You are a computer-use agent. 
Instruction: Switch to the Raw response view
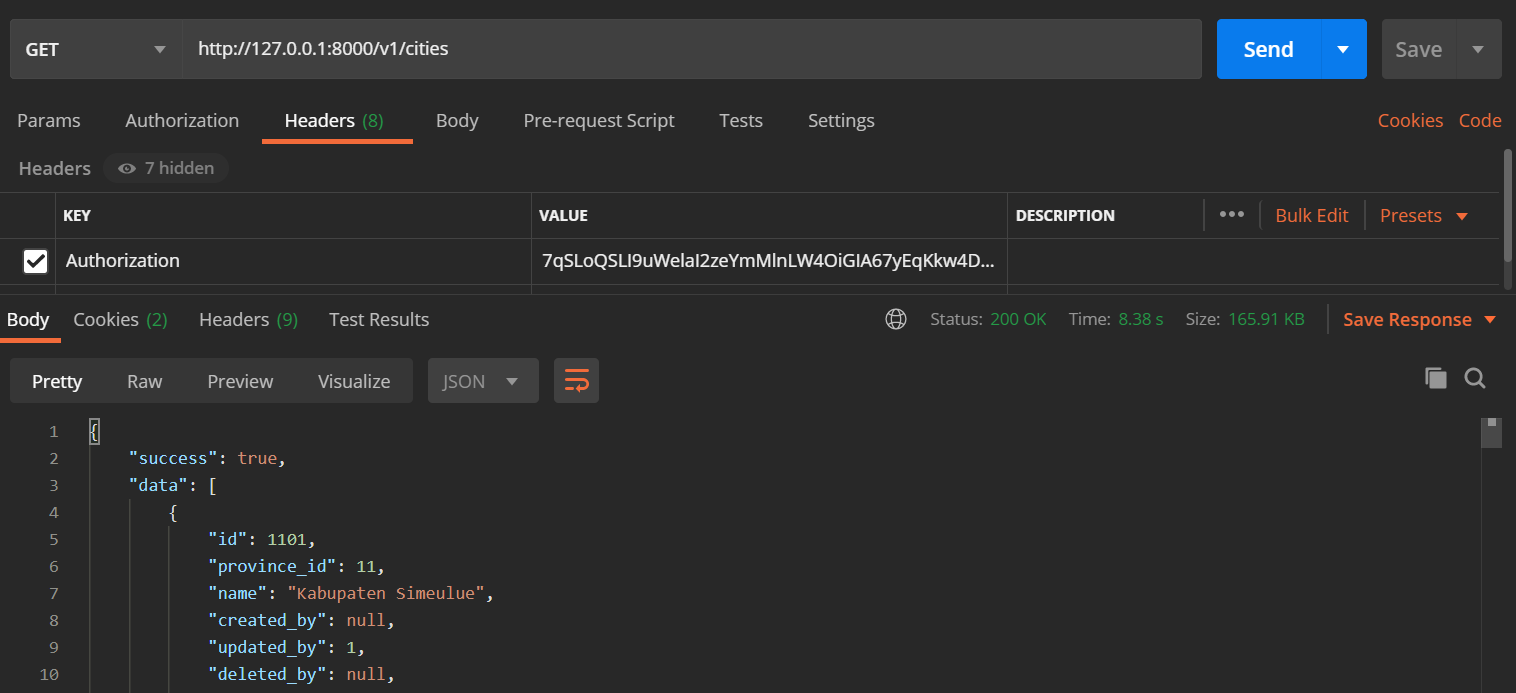[144, 380]
